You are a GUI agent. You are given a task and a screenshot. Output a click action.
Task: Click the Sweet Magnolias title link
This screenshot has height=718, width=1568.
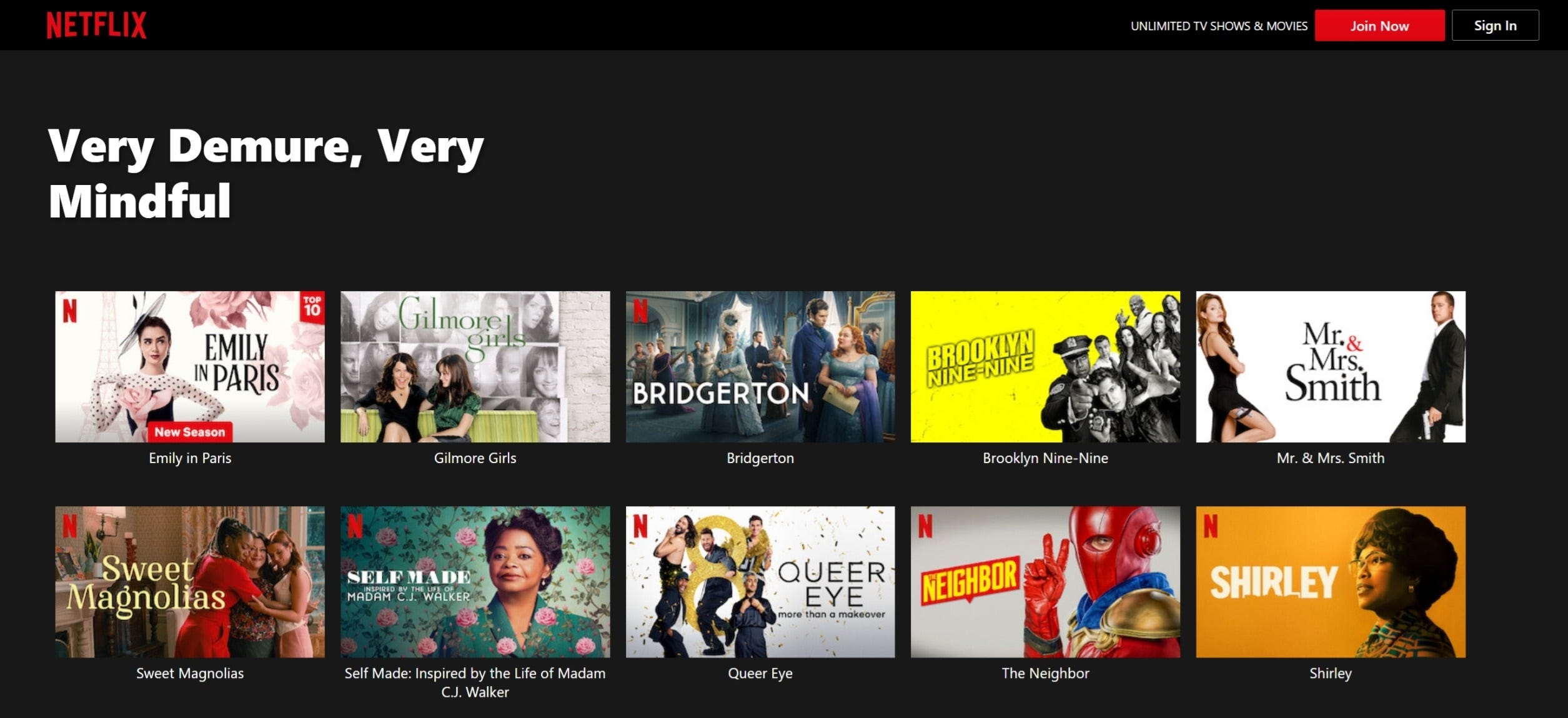(x=190, y=673)
